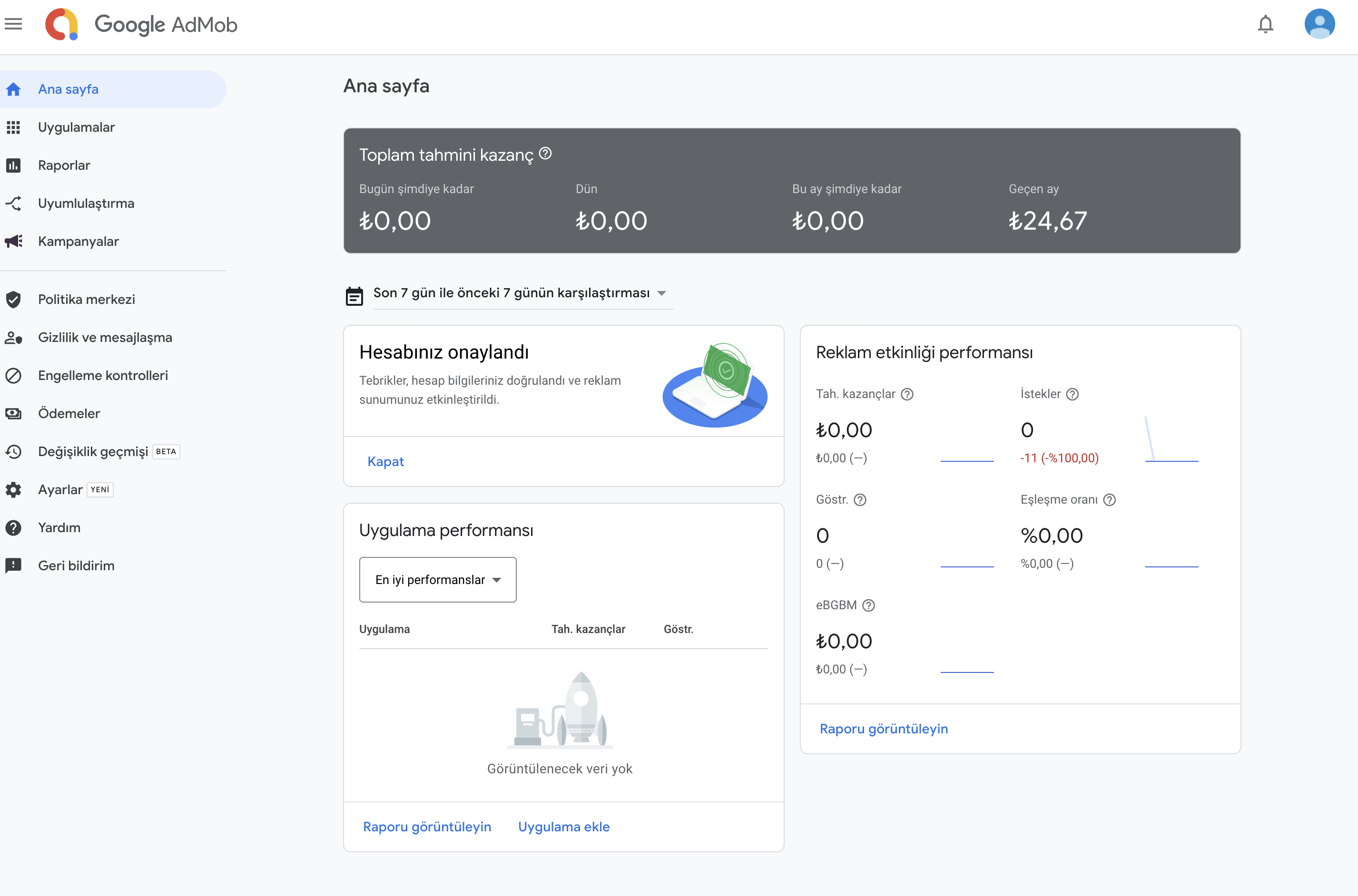Screen dimensions: 1358x896
Task: Click the Geri bildirim feedback icon
Action: tap(14, 566)
